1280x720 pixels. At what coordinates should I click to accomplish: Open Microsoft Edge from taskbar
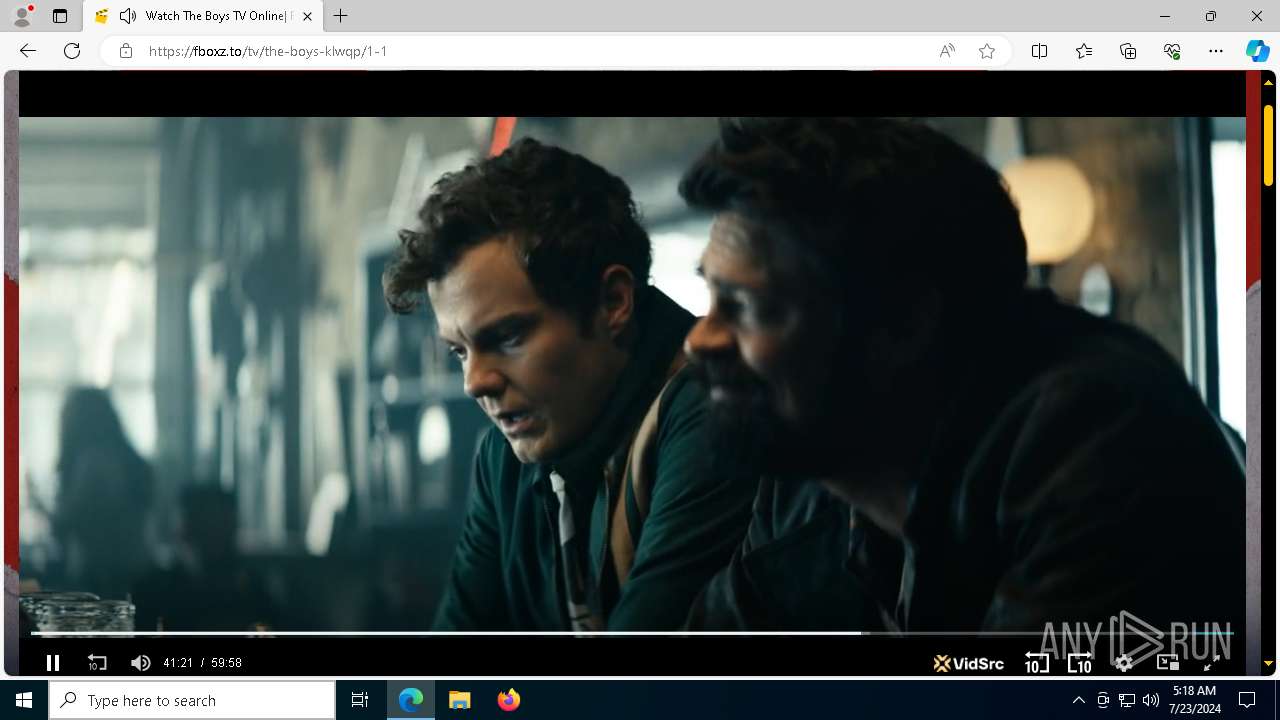[x=411, y=700]
